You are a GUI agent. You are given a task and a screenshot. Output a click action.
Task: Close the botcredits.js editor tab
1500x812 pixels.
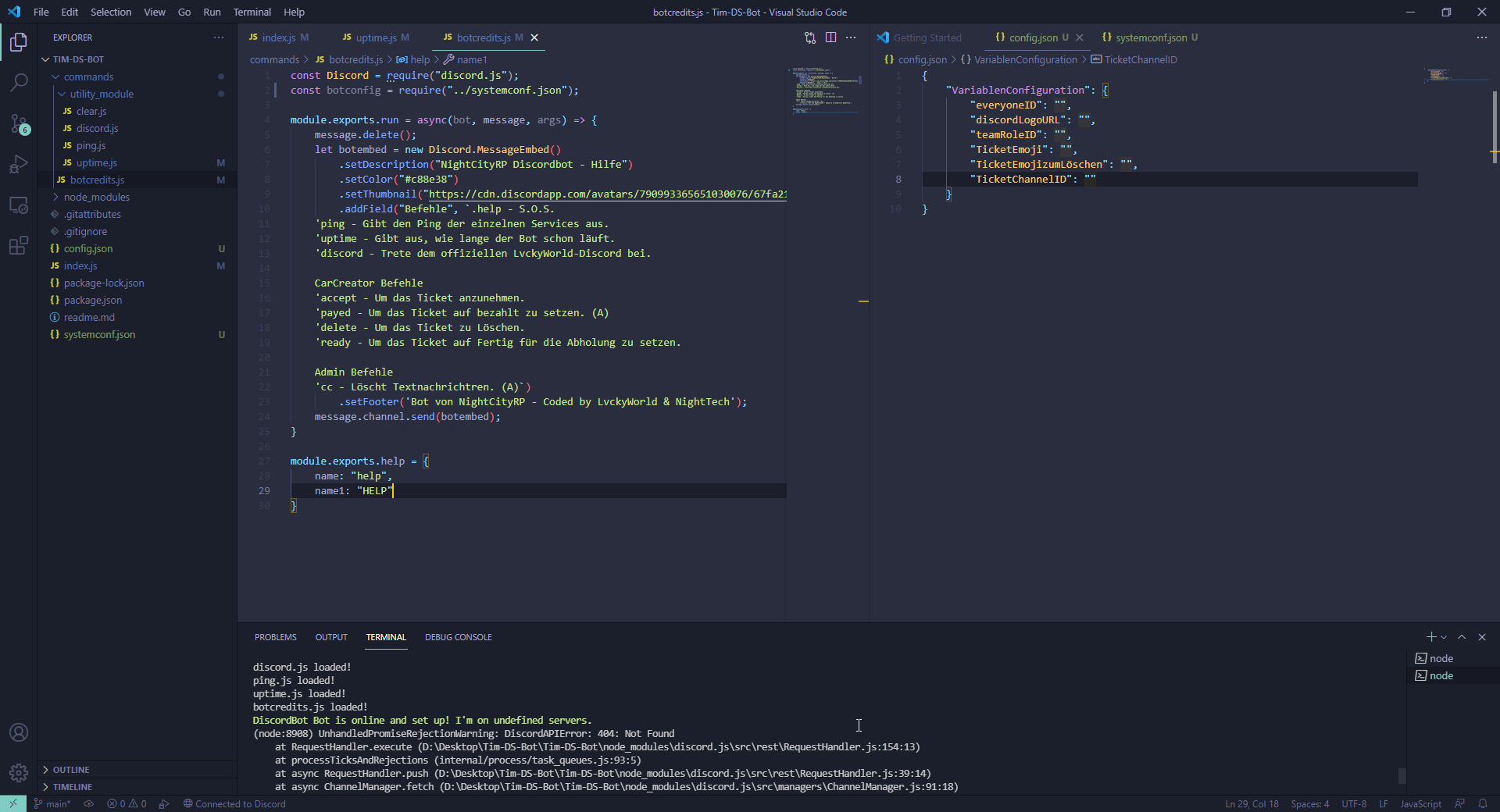pyautogui.click(x=534, y=37)
